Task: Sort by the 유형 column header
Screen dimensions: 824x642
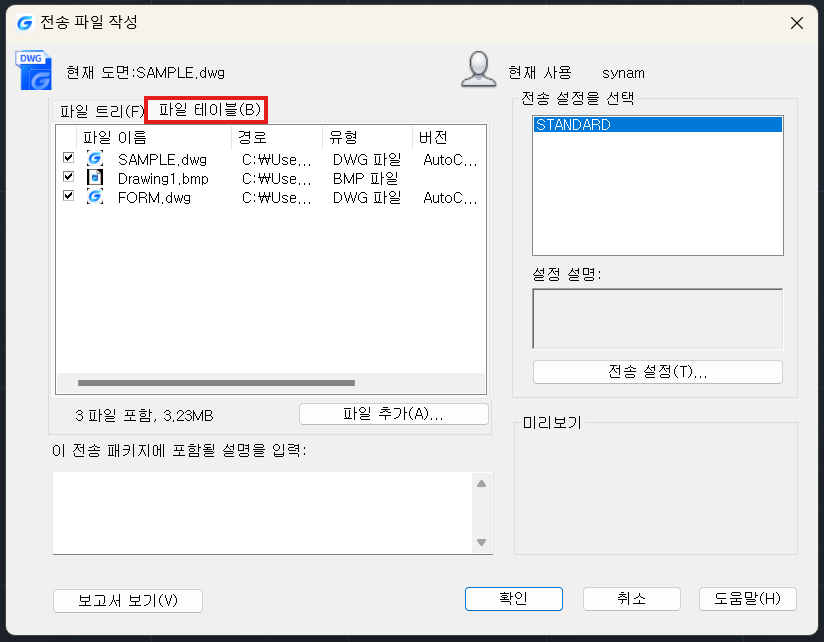Action: [367, 138]
